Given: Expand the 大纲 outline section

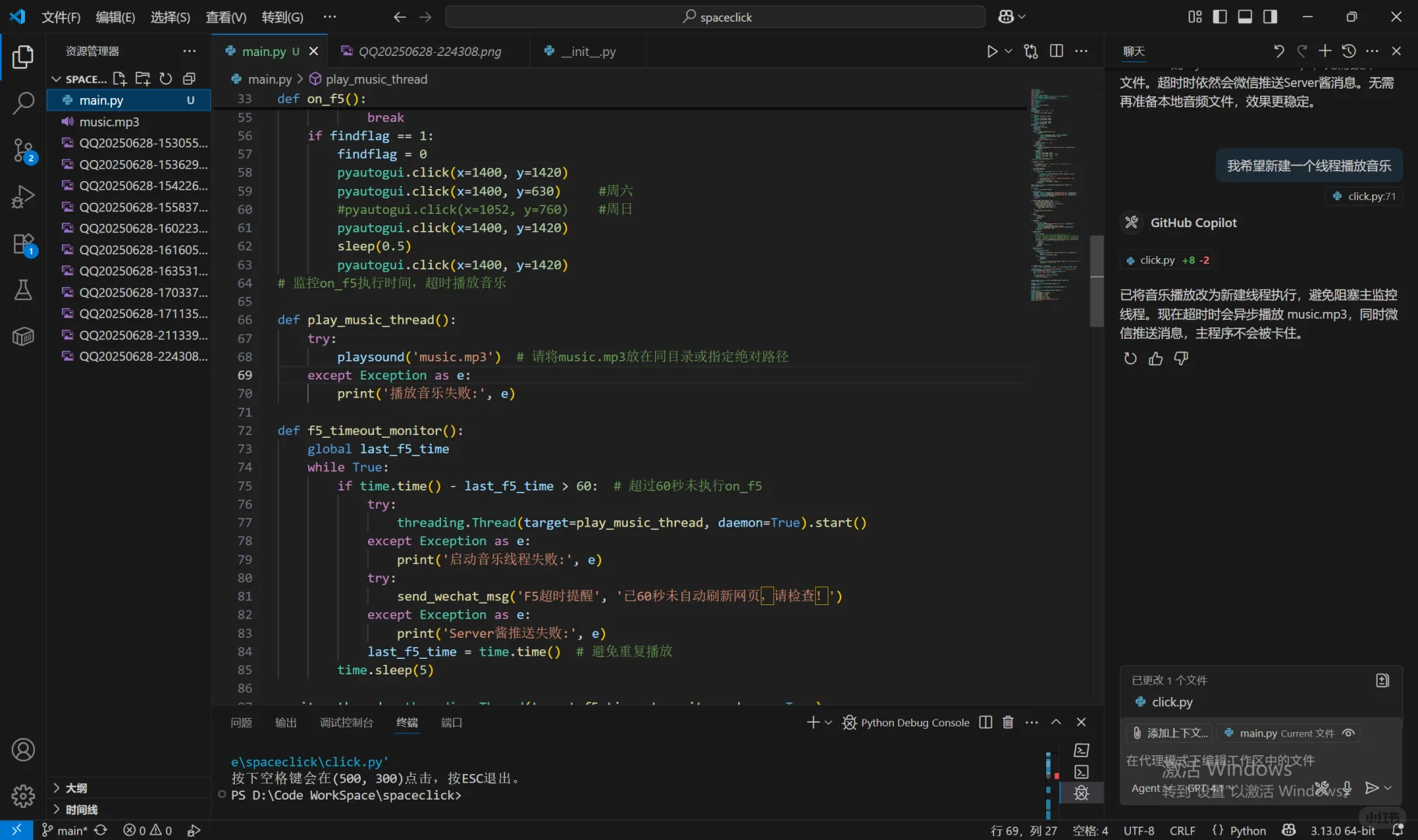Looking at the screenshot, I should coord(76,788).
